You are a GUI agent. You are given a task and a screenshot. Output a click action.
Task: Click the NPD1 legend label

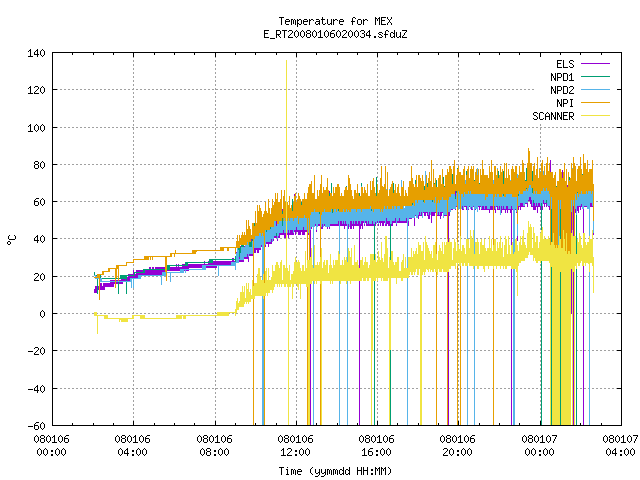[x=562, y=77]
